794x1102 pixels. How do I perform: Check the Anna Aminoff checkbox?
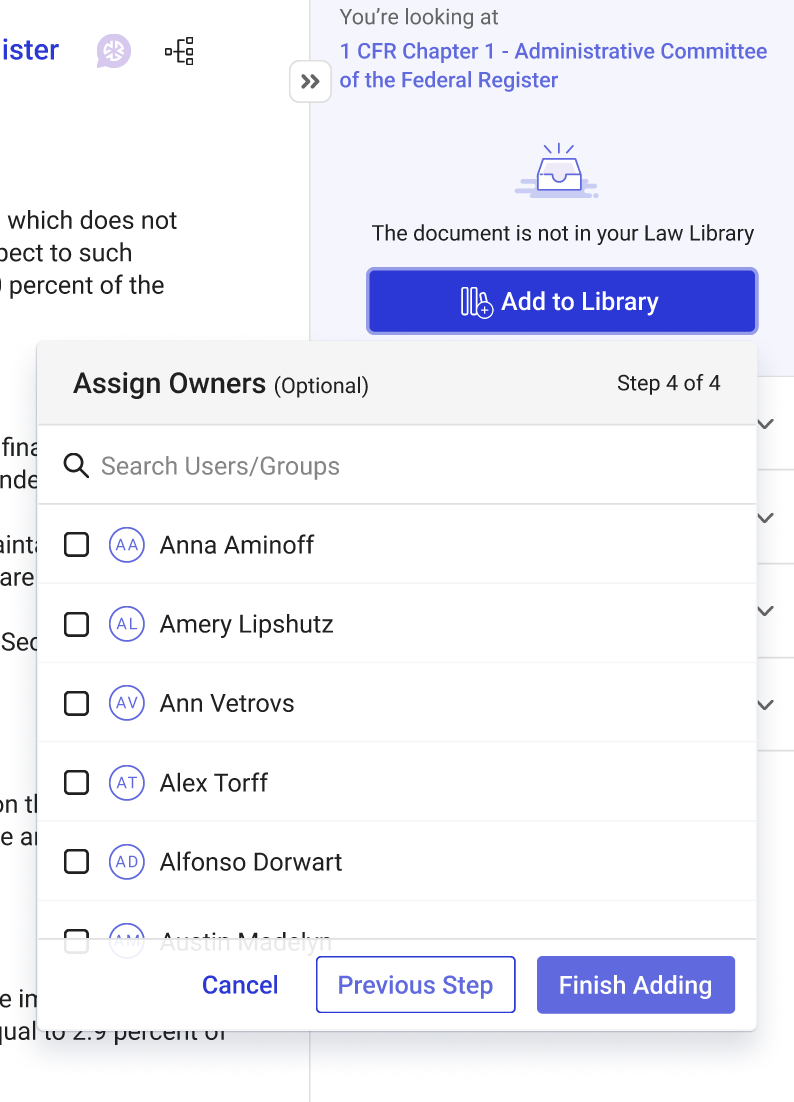click(77, 545)
